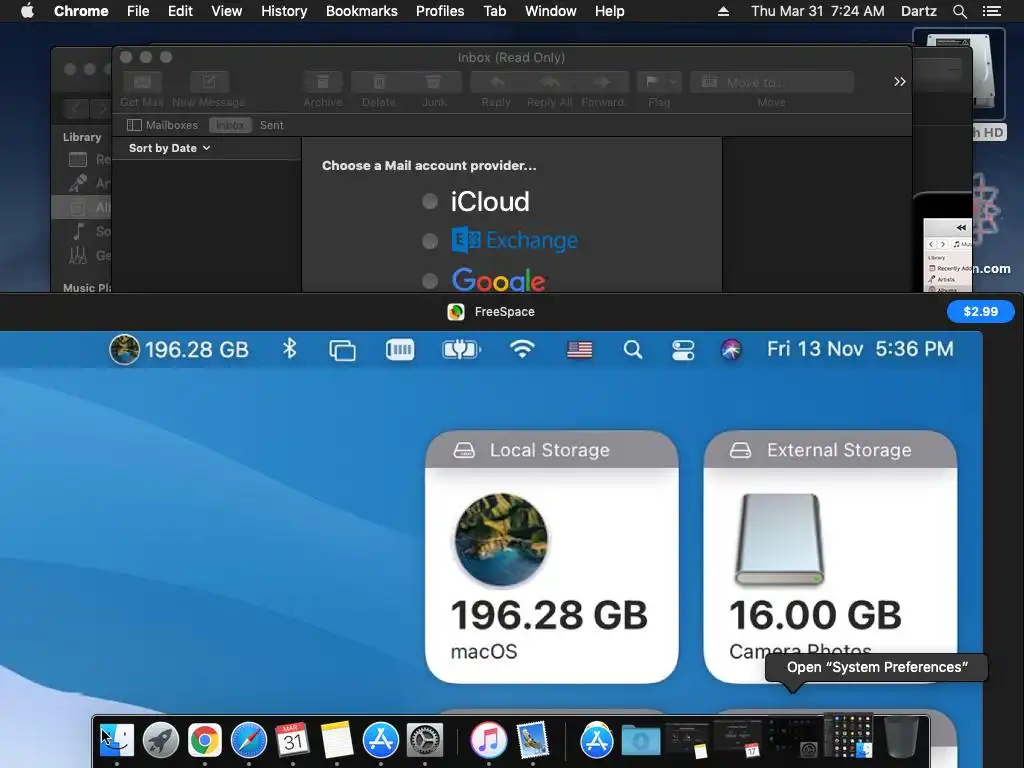Open the Trash in the Dock
Image resolution: width=1024 pixels, height=768 pixels.
(x=902, y=739)
